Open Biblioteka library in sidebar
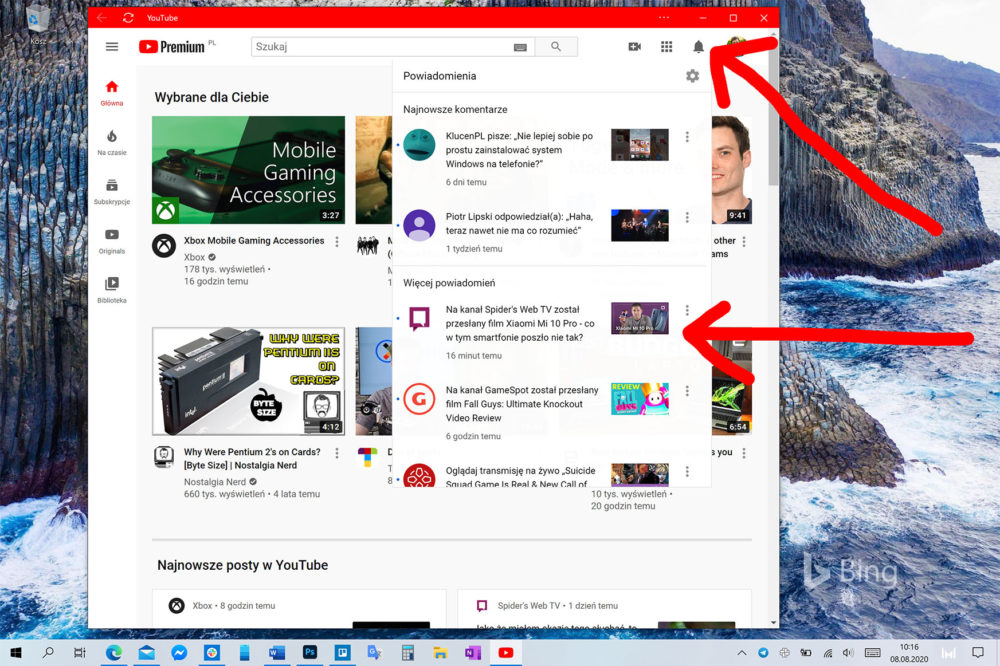 [x=112, y=290]
